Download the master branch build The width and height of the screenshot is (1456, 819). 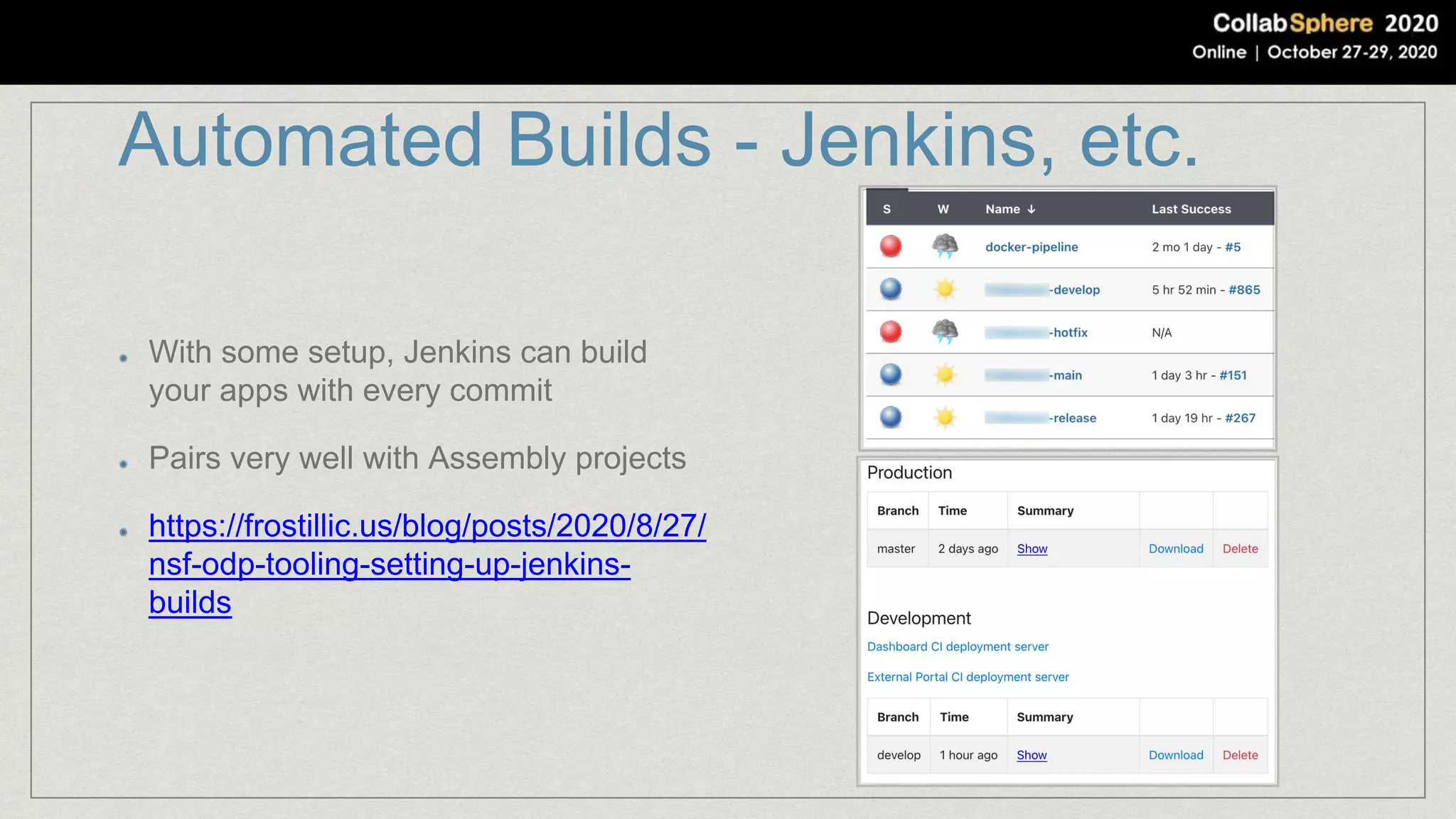click(1176, 548)
